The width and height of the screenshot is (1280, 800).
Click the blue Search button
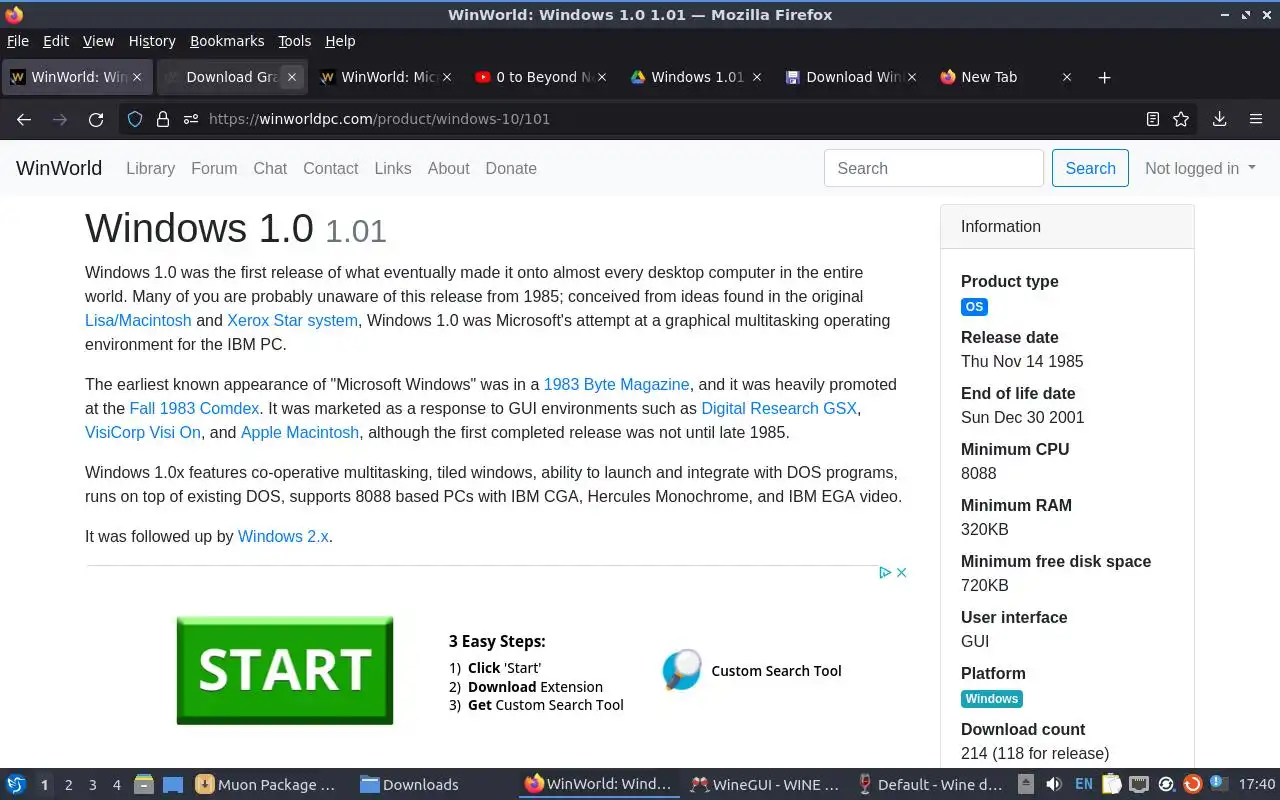point(1090,168)
